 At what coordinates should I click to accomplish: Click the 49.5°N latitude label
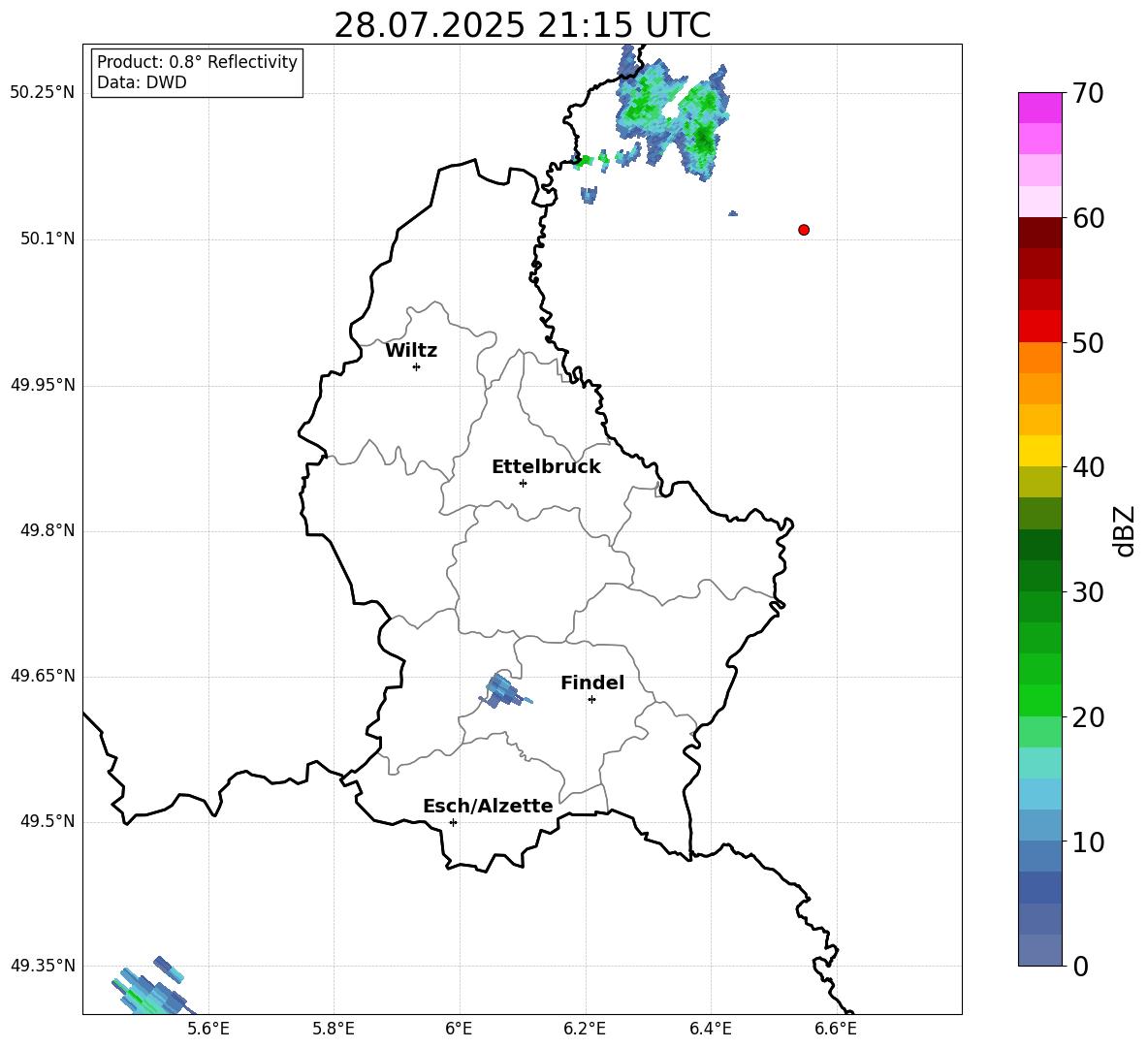pos(47,821)
